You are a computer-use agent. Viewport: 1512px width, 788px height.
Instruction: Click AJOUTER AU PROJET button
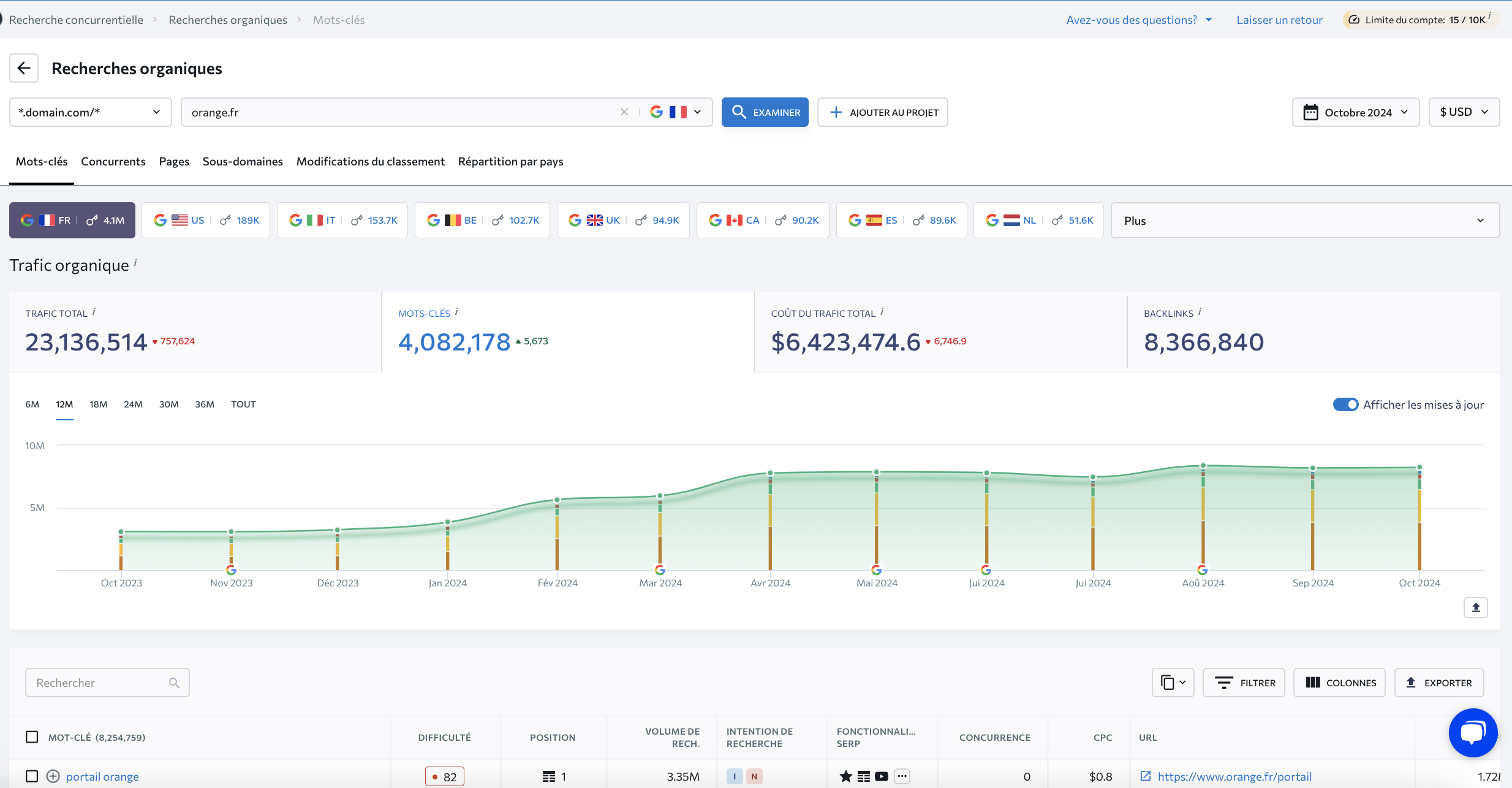(882, 112)
